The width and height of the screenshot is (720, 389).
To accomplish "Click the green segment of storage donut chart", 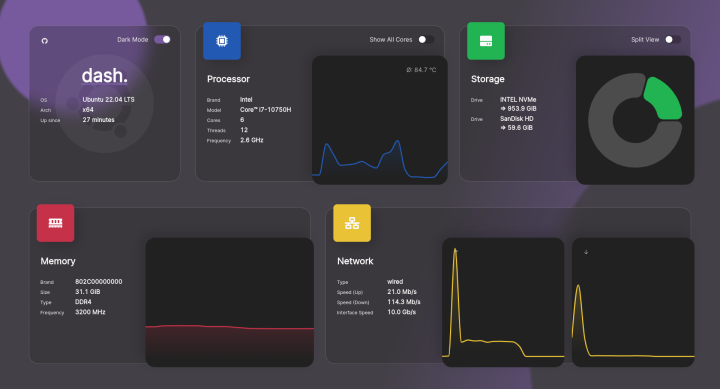I will click(663, 99).
